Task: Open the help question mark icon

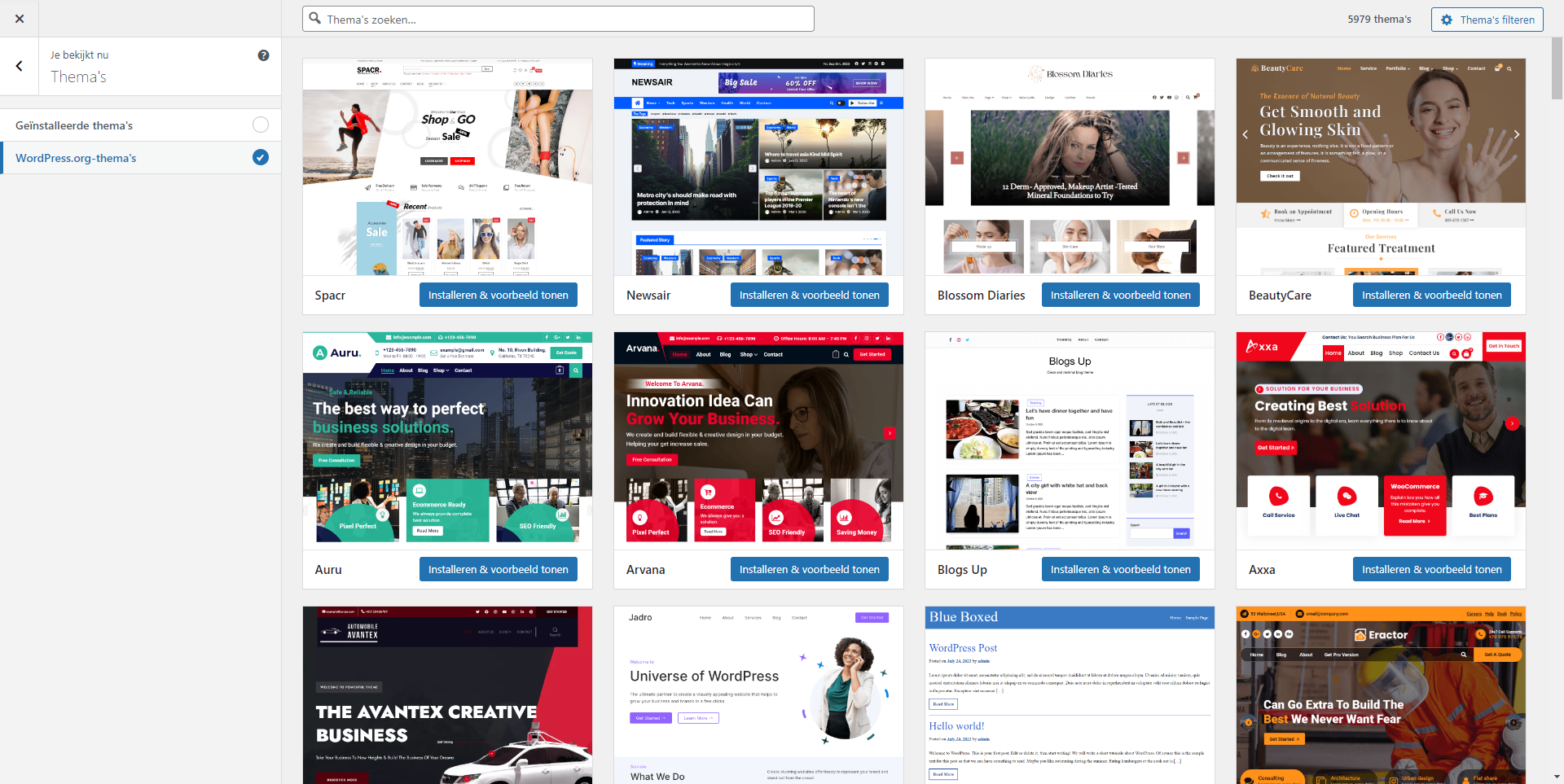Action: coord(263,55)
